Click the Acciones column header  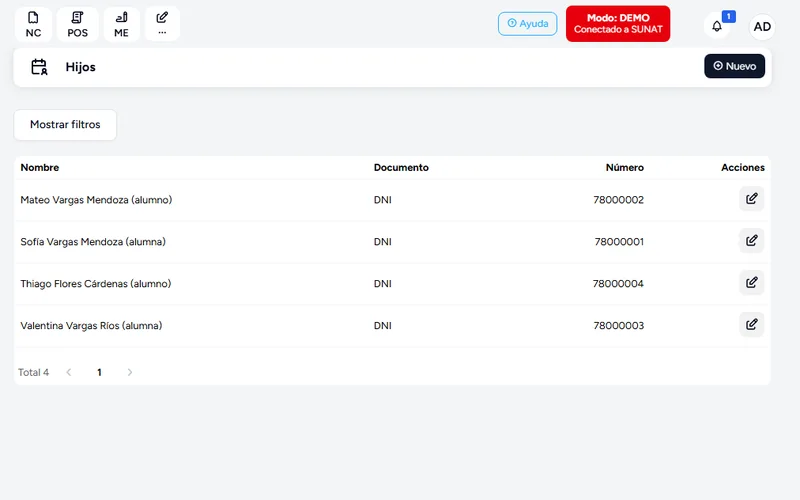point(742,167)
